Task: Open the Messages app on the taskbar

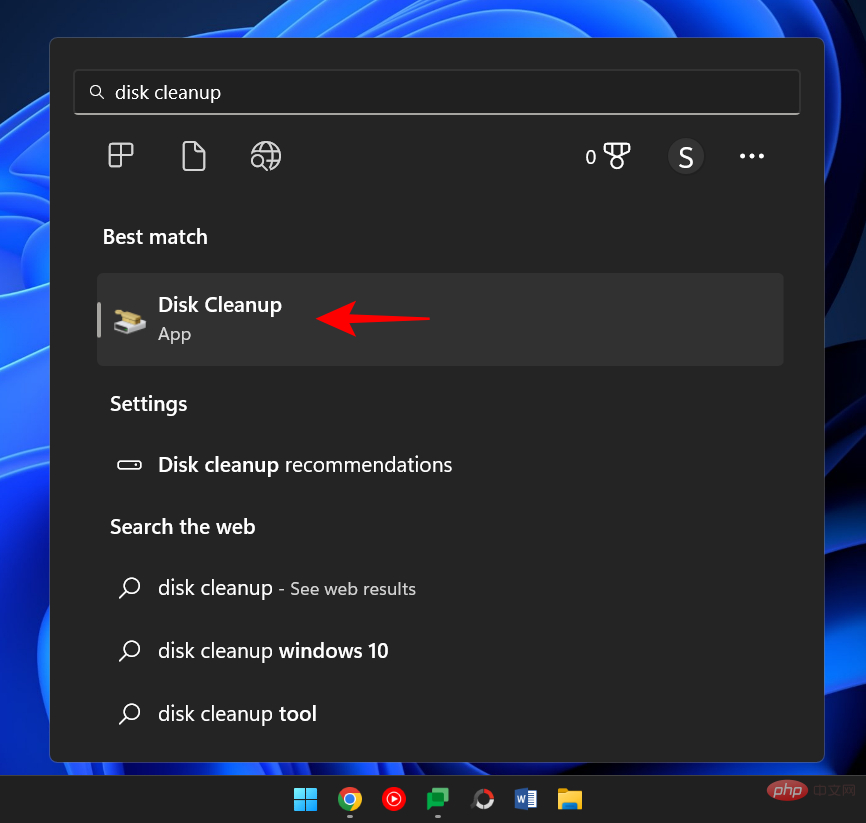Action: coord(437,799)
